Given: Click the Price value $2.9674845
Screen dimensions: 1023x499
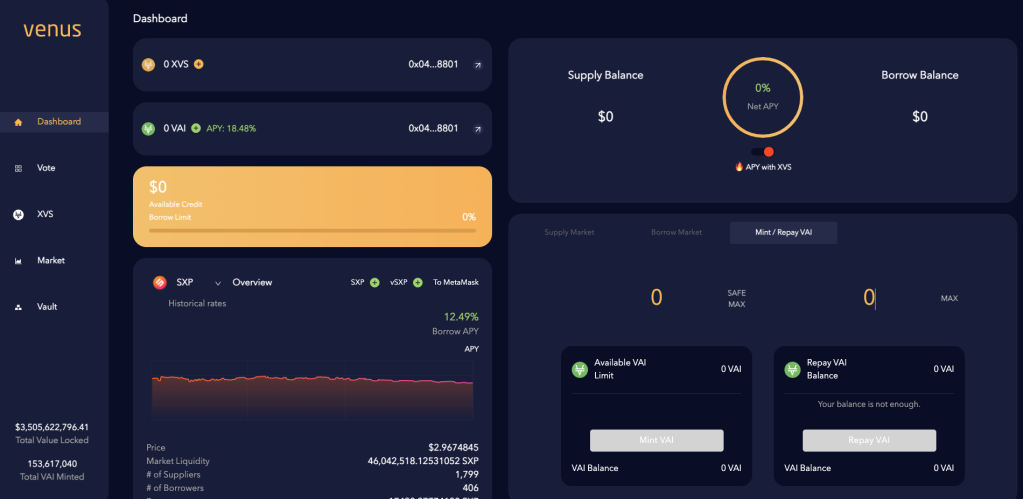Looking at the screenshot, I should [453, 447].
